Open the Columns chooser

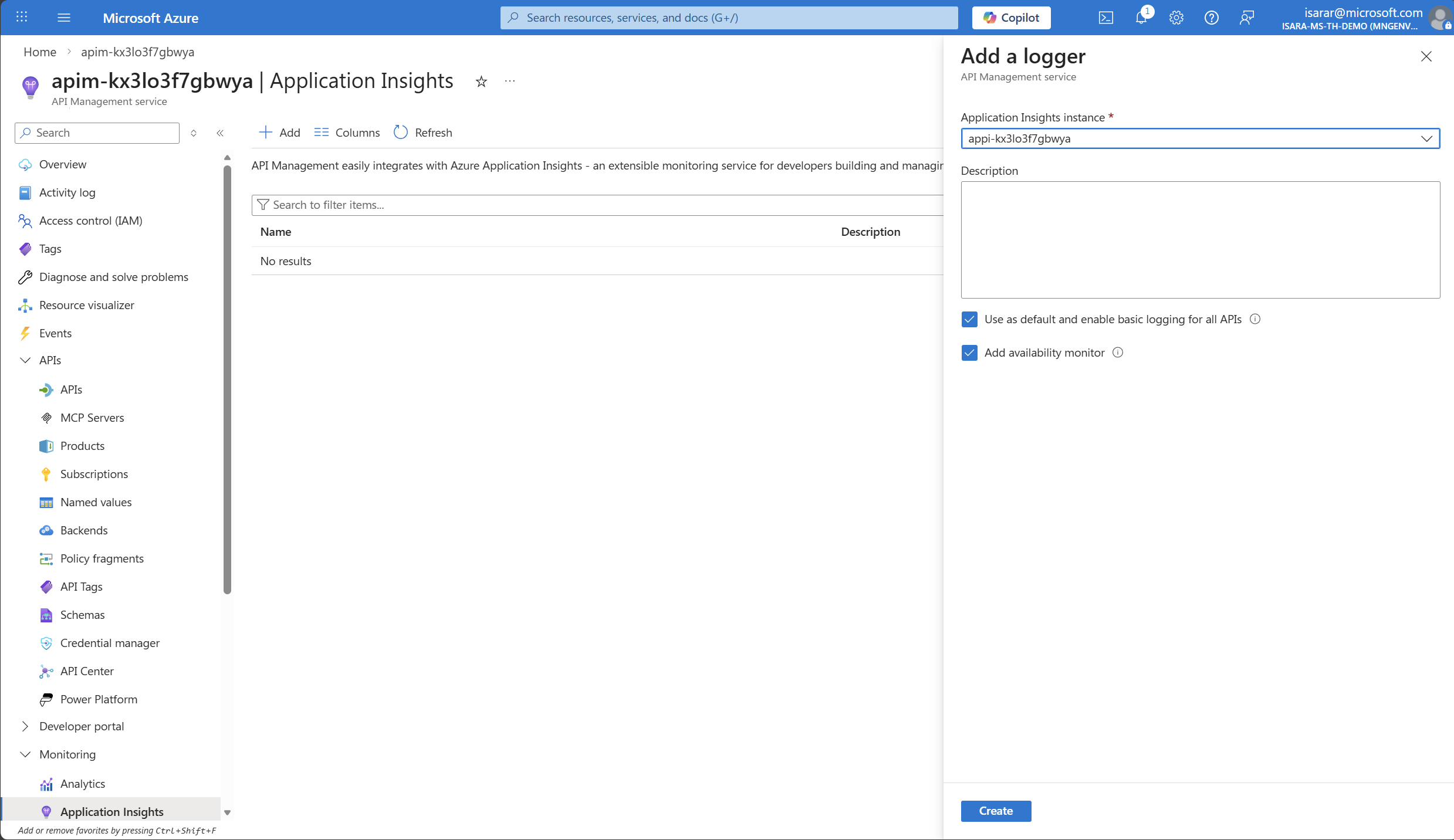[347, 133]
